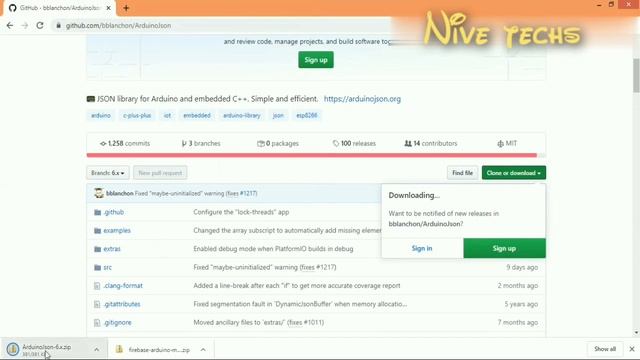Click Sign in in the Downloading popup
Image resolution: width=640 pixels, height=360 pixels.
pos(422,248)
